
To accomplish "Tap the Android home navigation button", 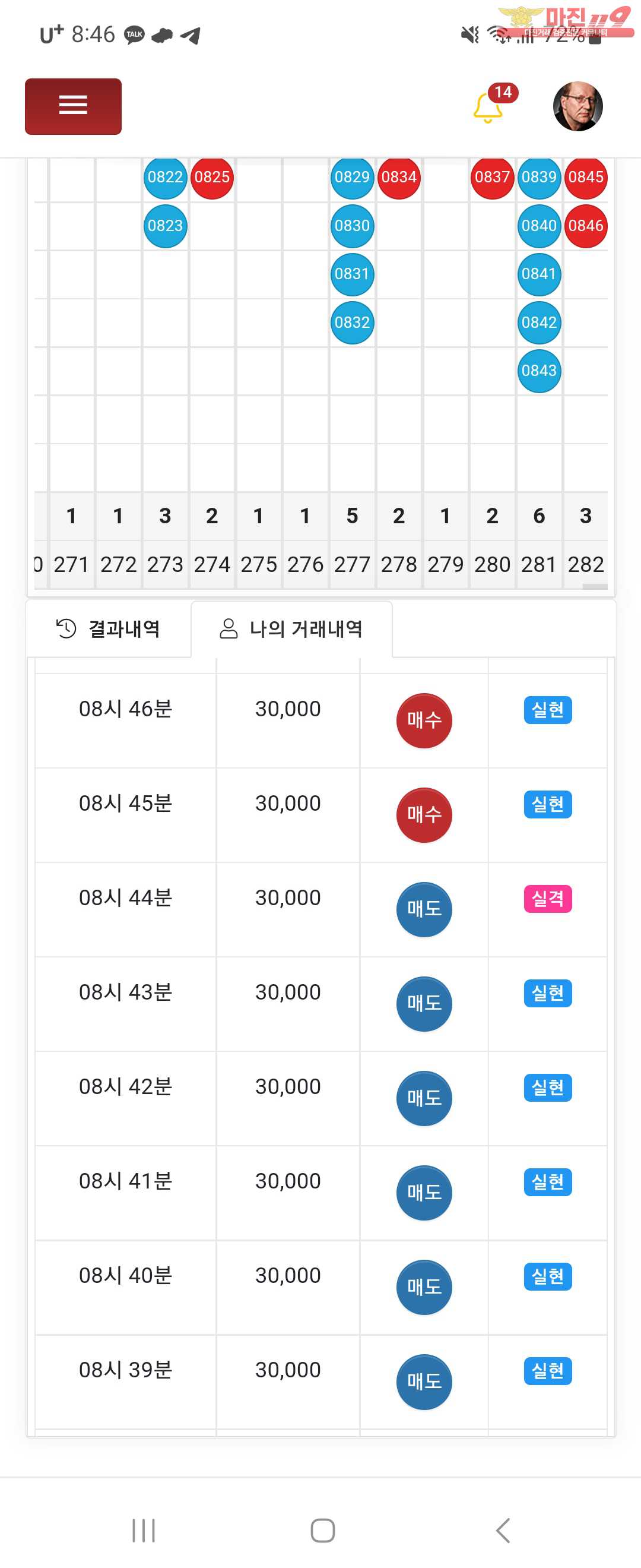I will pos(322,1530).
